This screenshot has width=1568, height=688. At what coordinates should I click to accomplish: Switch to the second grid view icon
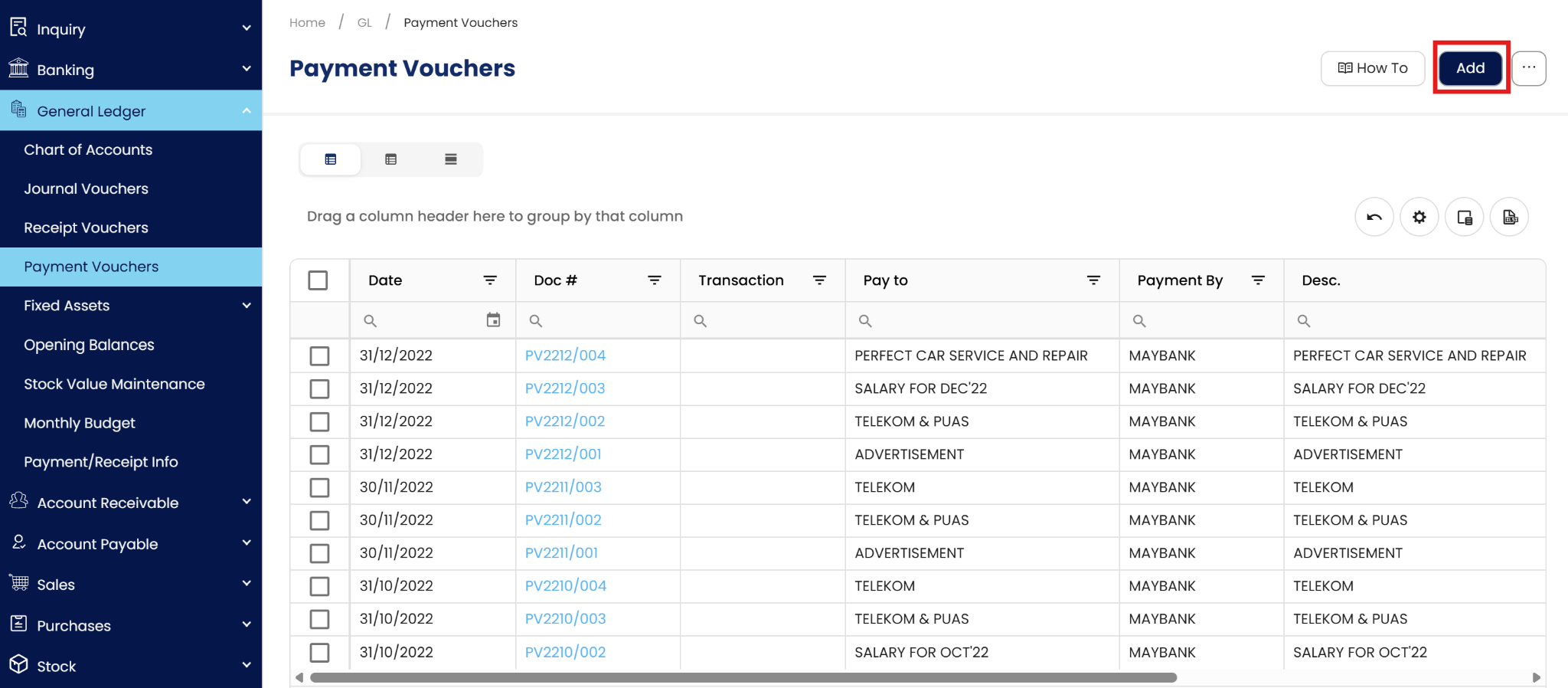coord(391,159)
